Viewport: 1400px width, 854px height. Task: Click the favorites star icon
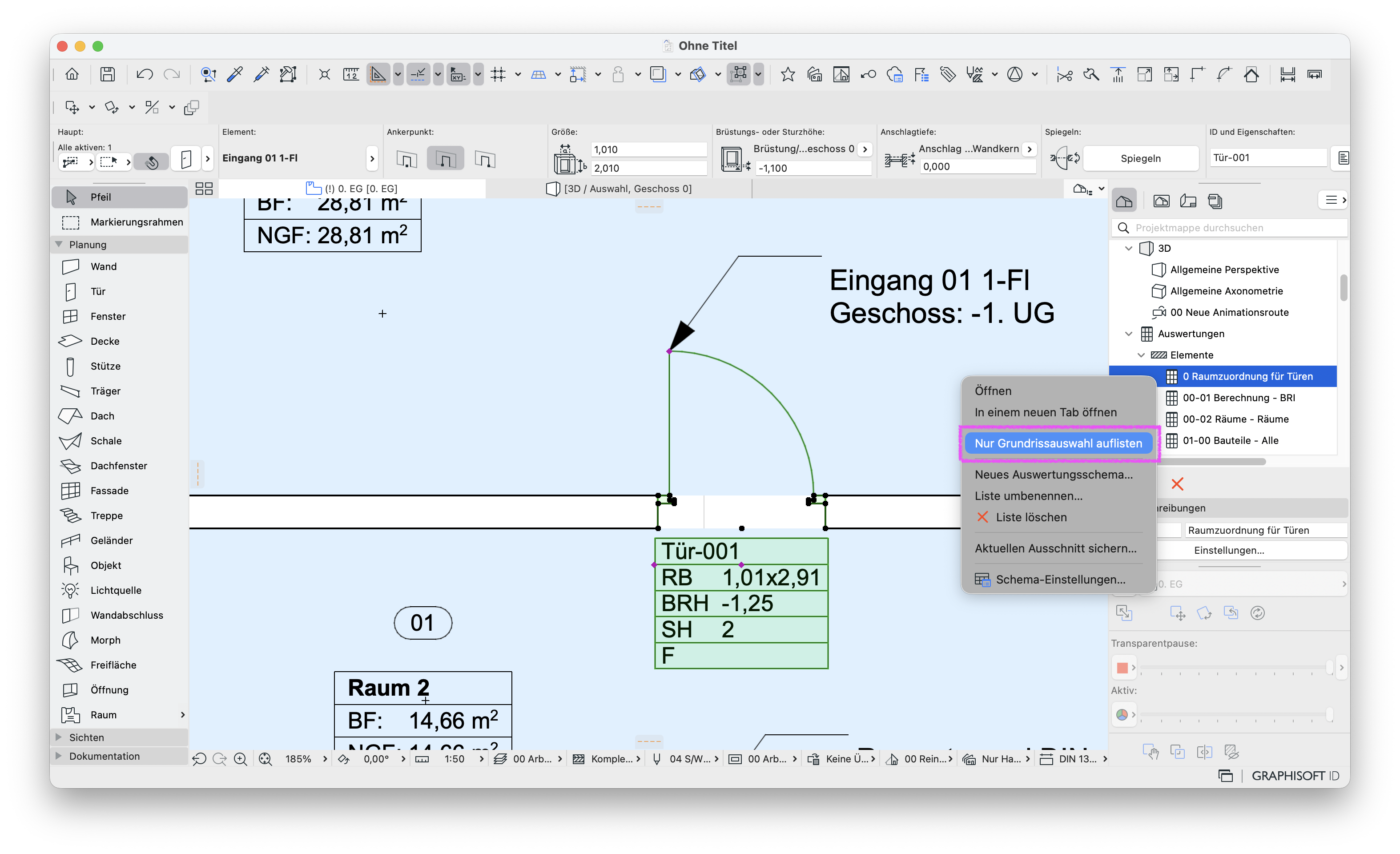[x=788, y=74]
